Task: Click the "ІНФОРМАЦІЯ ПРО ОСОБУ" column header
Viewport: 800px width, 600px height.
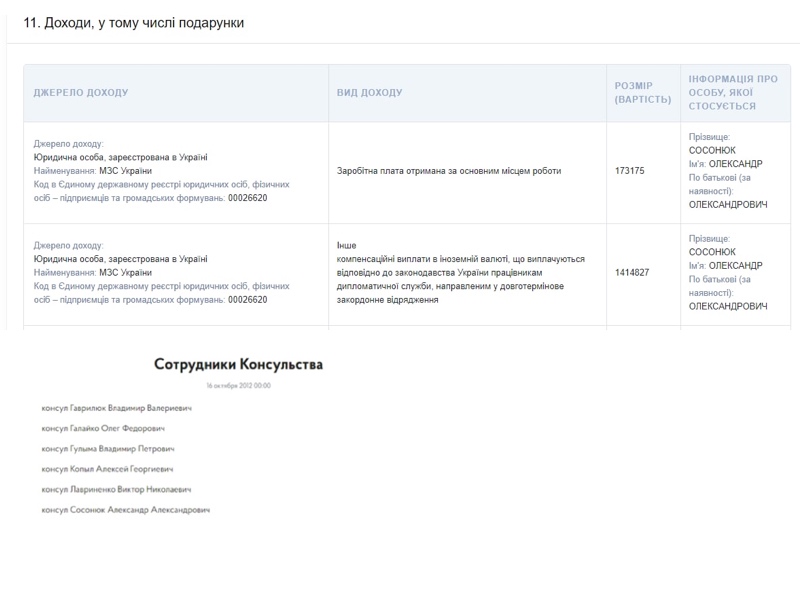Action: [733, 92]
